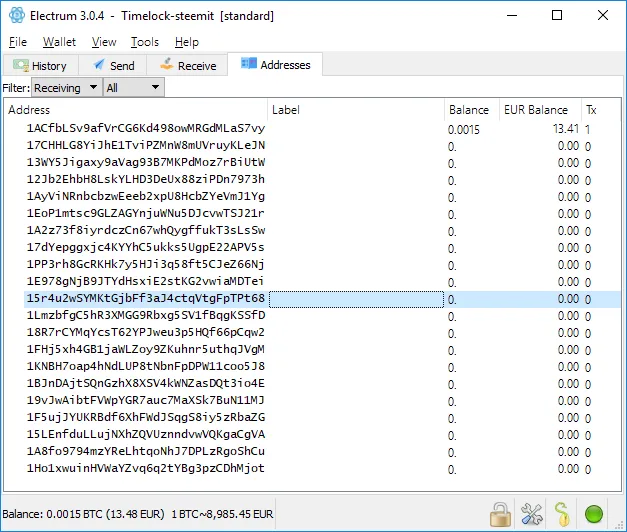Open the View menu
Viewport: 627px width, 532px height.
(104, 42)
